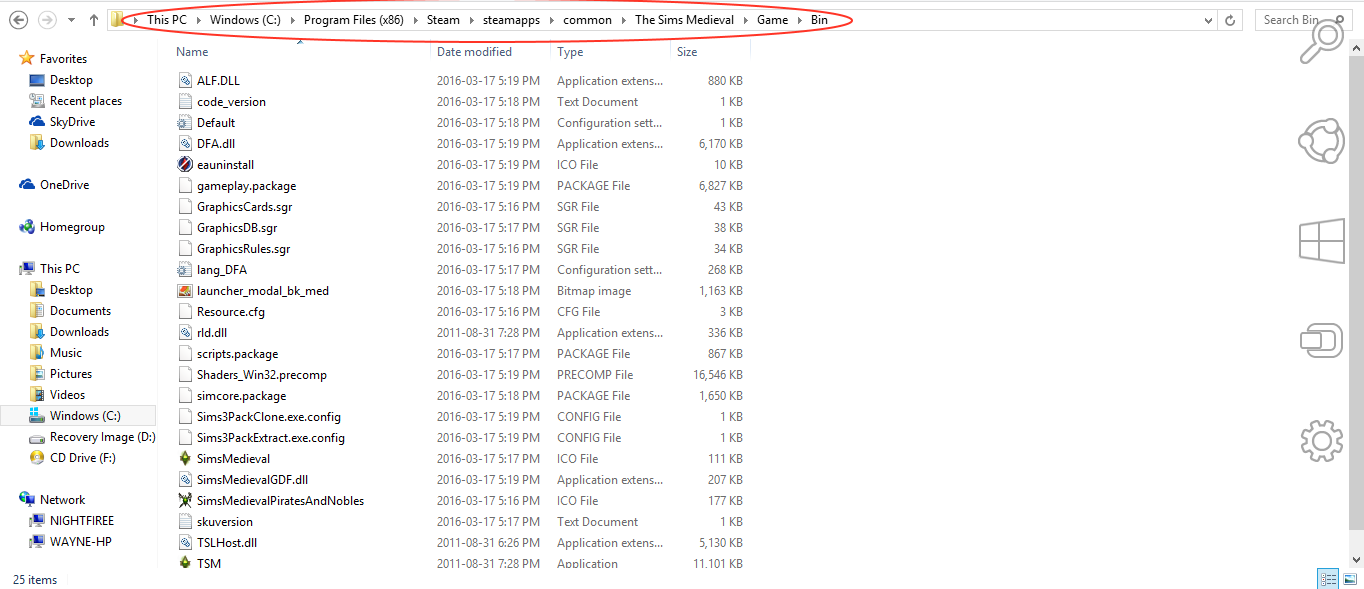Open chevron after common in address bar
1364x589 pixels.
(x=622, y=20)
